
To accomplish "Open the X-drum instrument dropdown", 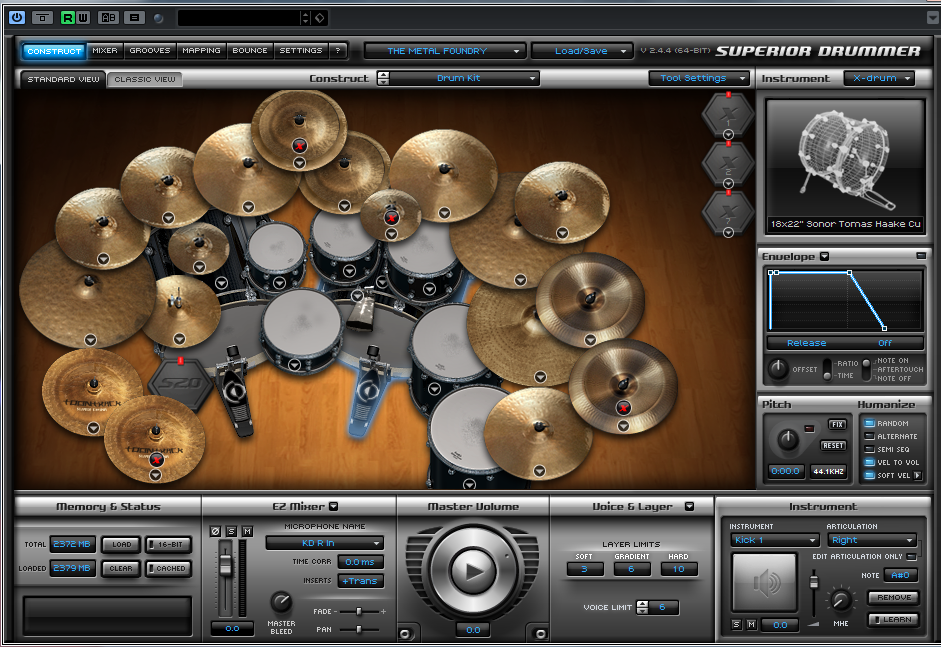I will tap(879, 78).
